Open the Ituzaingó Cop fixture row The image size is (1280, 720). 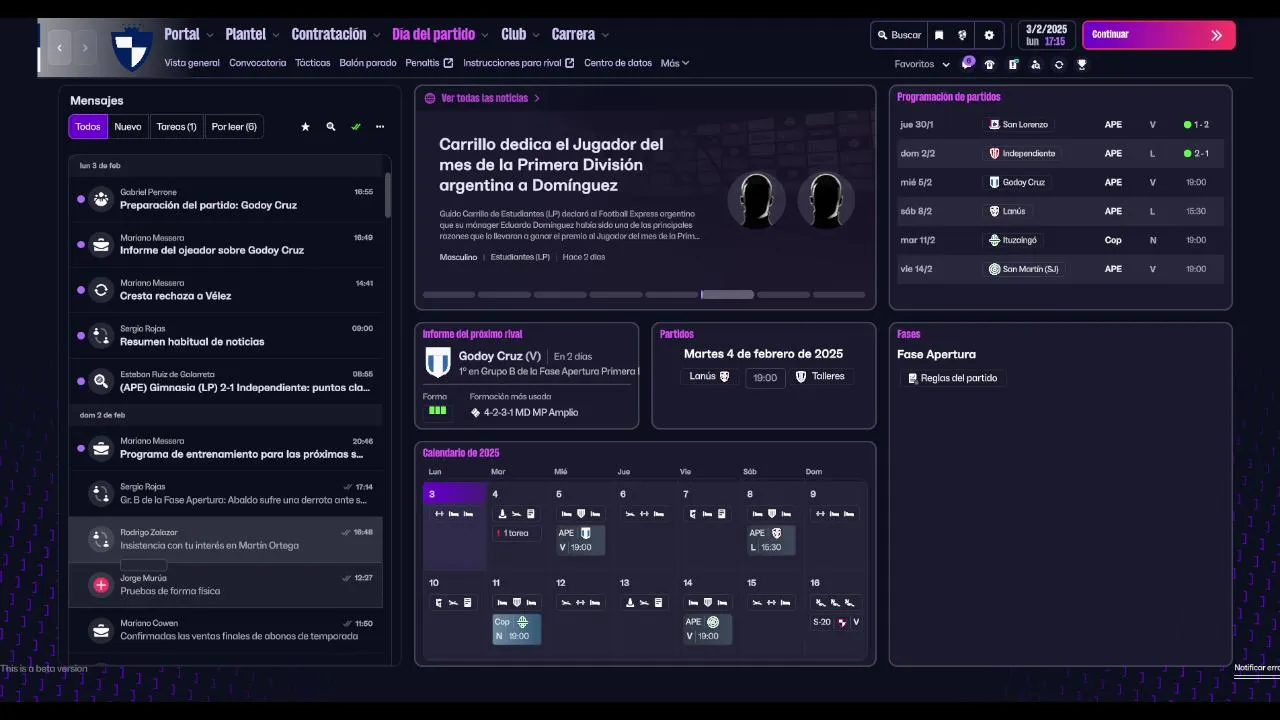pos(1060,240)
